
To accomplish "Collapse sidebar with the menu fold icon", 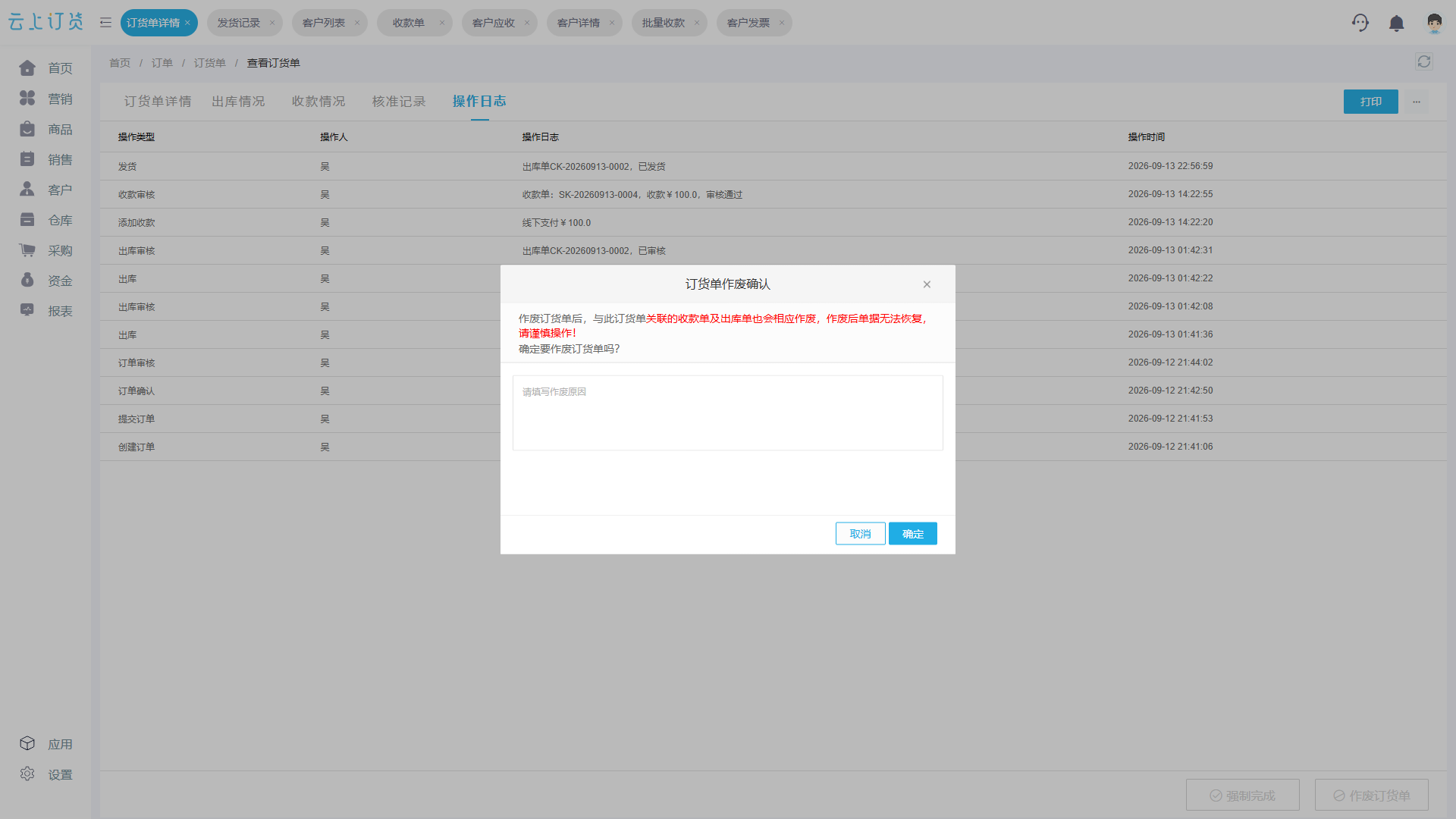I will pyautogui.click(x=105, y=23).
